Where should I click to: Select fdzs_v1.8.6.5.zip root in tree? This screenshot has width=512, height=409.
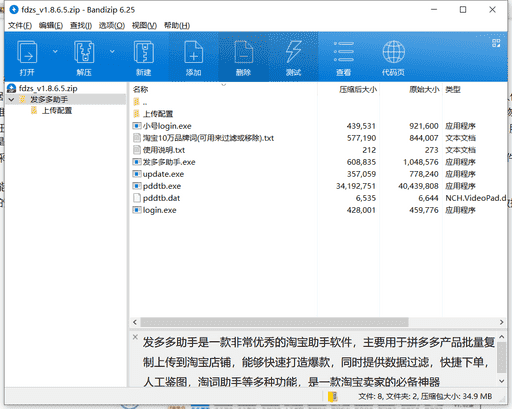click(48, 88)
